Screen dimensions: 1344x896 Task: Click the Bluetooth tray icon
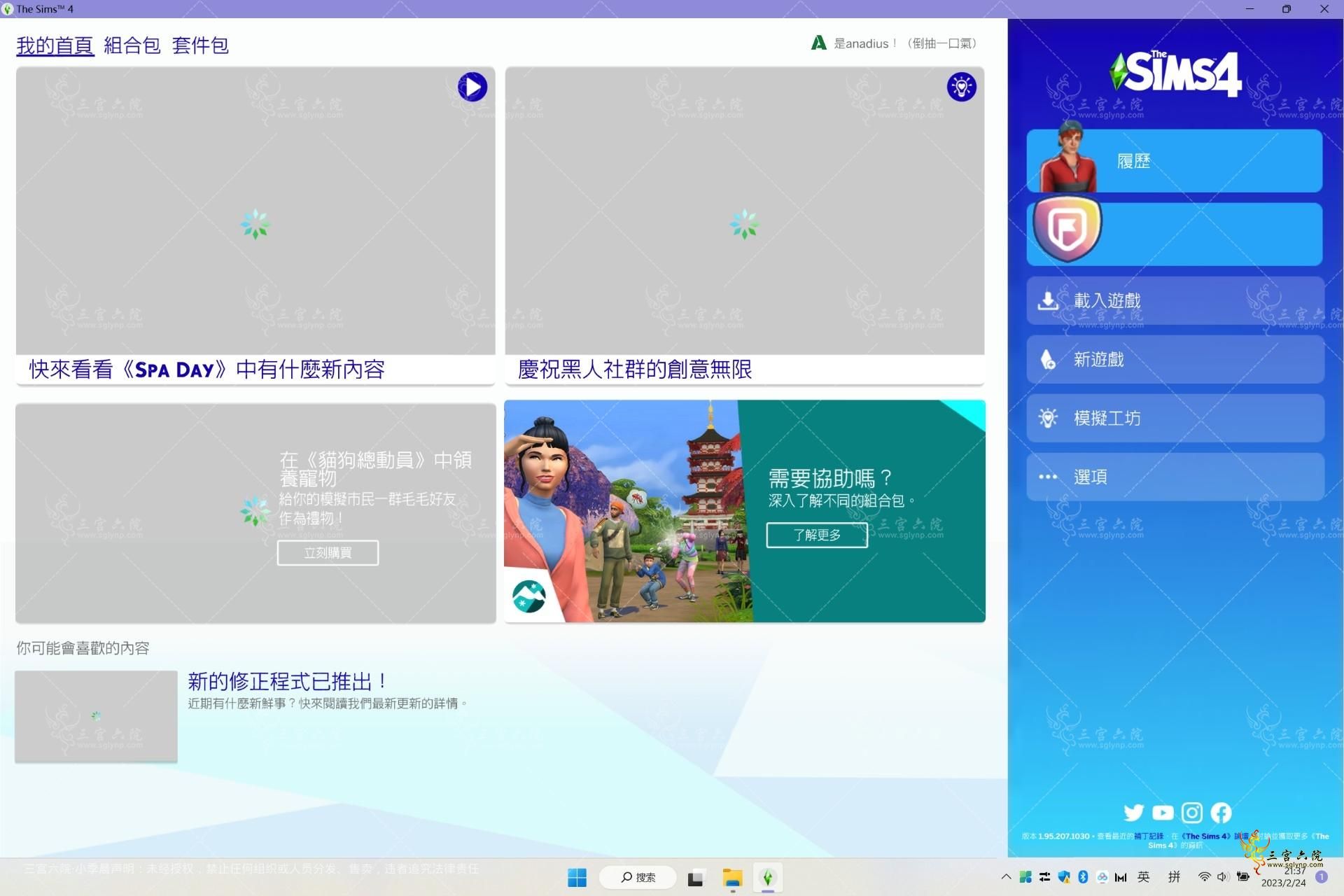tap(1083, 876)
